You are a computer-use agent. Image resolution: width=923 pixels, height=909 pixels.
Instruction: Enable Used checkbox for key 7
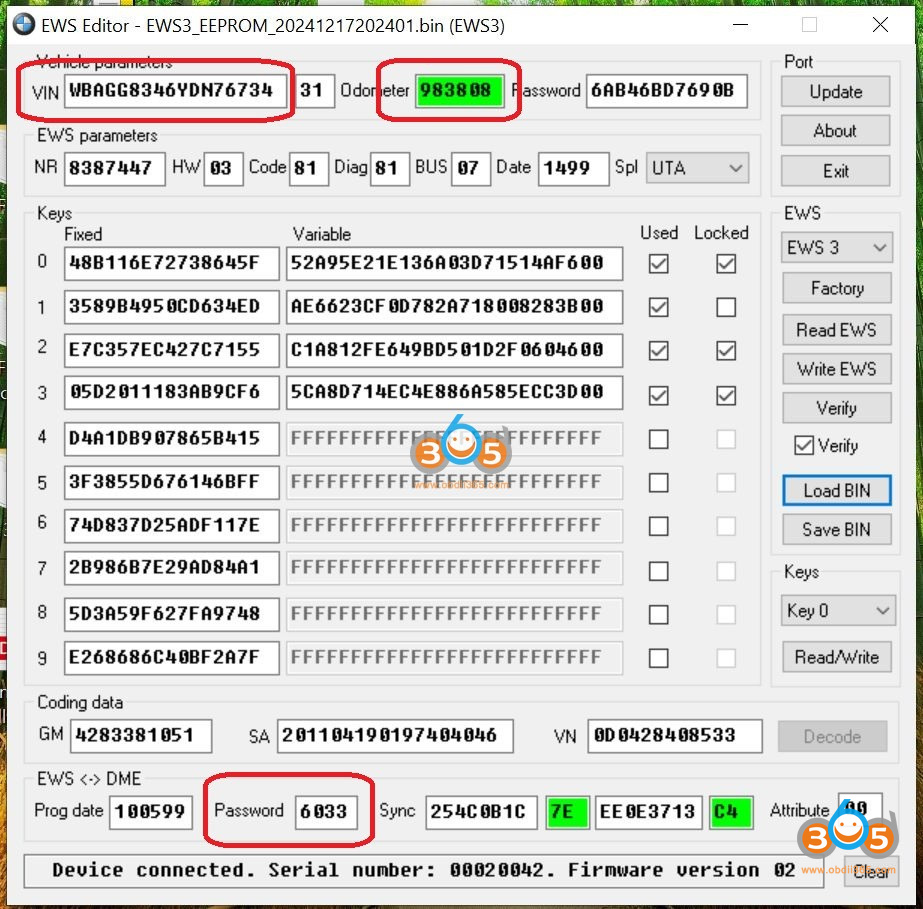tap(658, 570)
